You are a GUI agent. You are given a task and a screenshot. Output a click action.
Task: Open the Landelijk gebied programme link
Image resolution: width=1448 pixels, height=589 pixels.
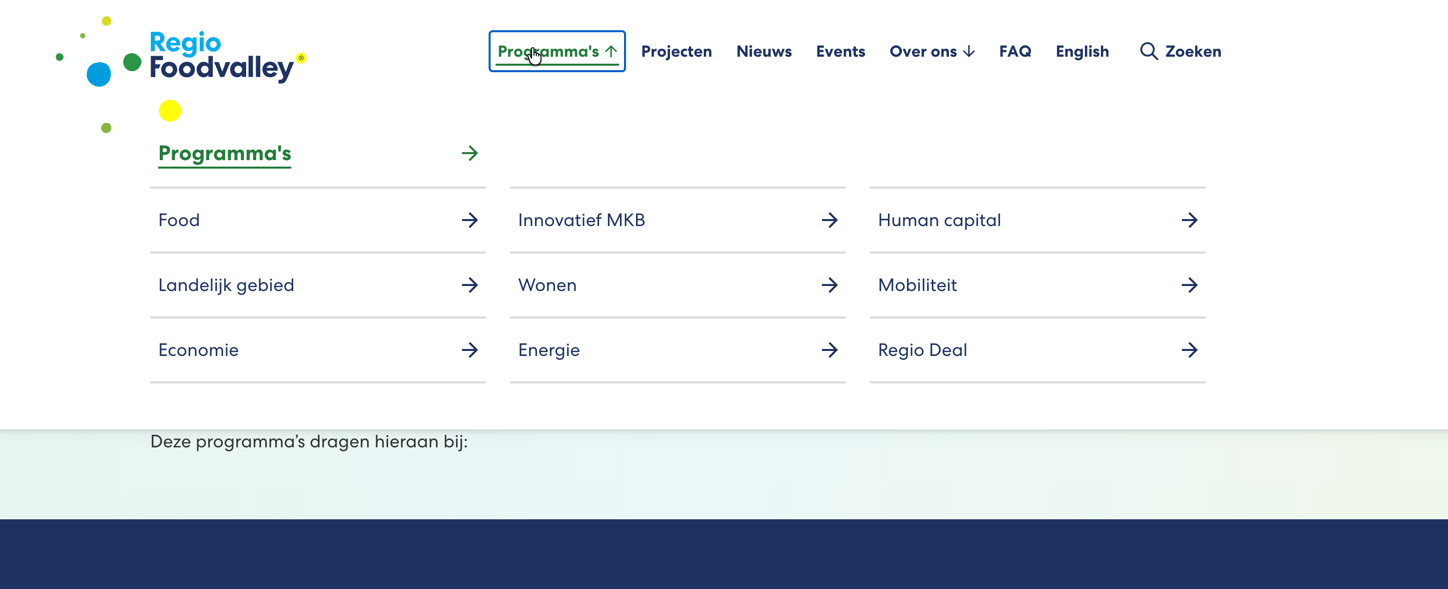pos(226,285)
